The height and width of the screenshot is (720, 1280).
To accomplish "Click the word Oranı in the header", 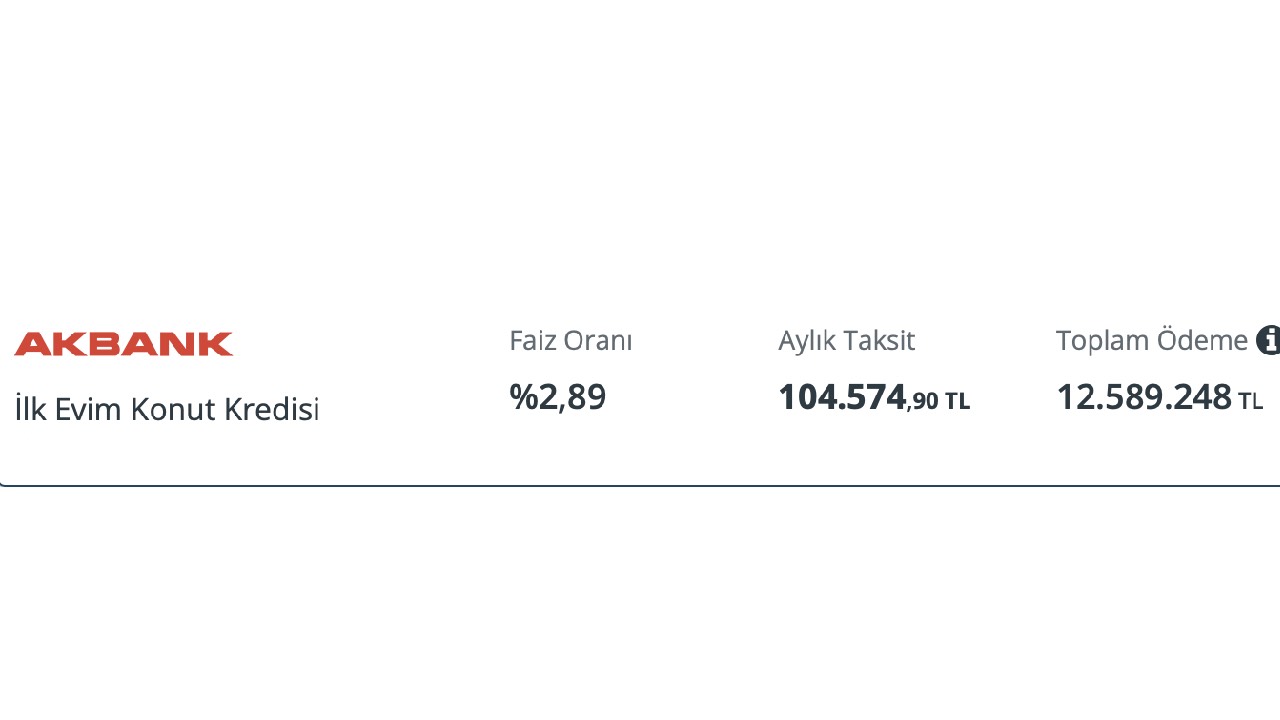I will 599,341.
